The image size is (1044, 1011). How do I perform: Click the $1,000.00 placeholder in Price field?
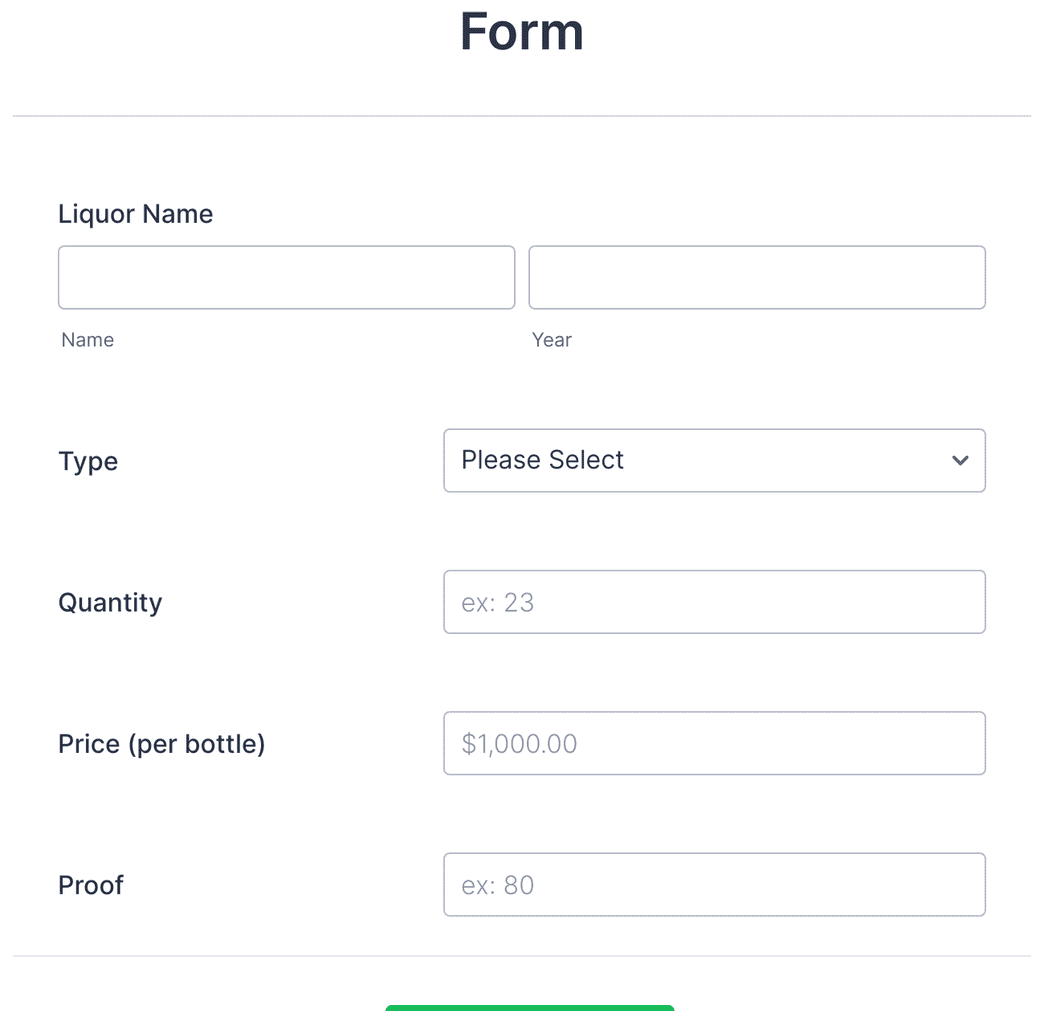518,743
